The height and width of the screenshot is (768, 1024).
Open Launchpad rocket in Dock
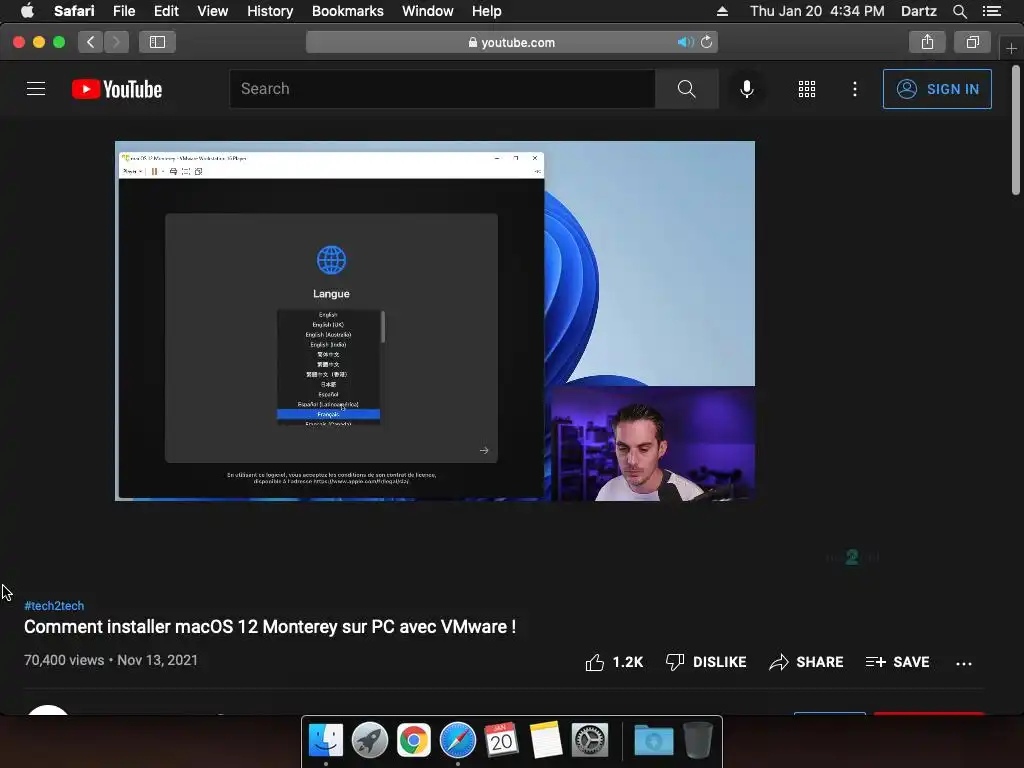click(370, 741)
